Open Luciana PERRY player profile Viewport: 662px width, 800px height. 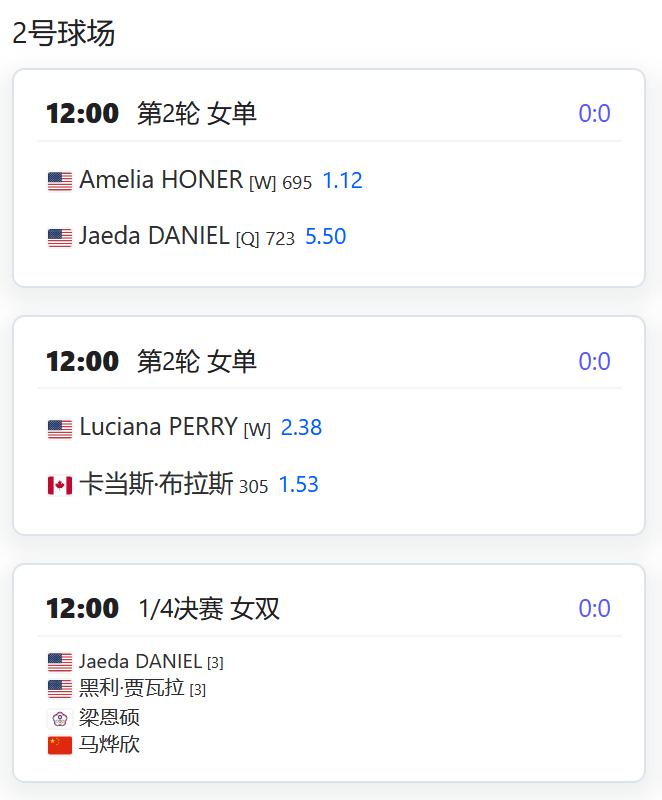point(159,427)
